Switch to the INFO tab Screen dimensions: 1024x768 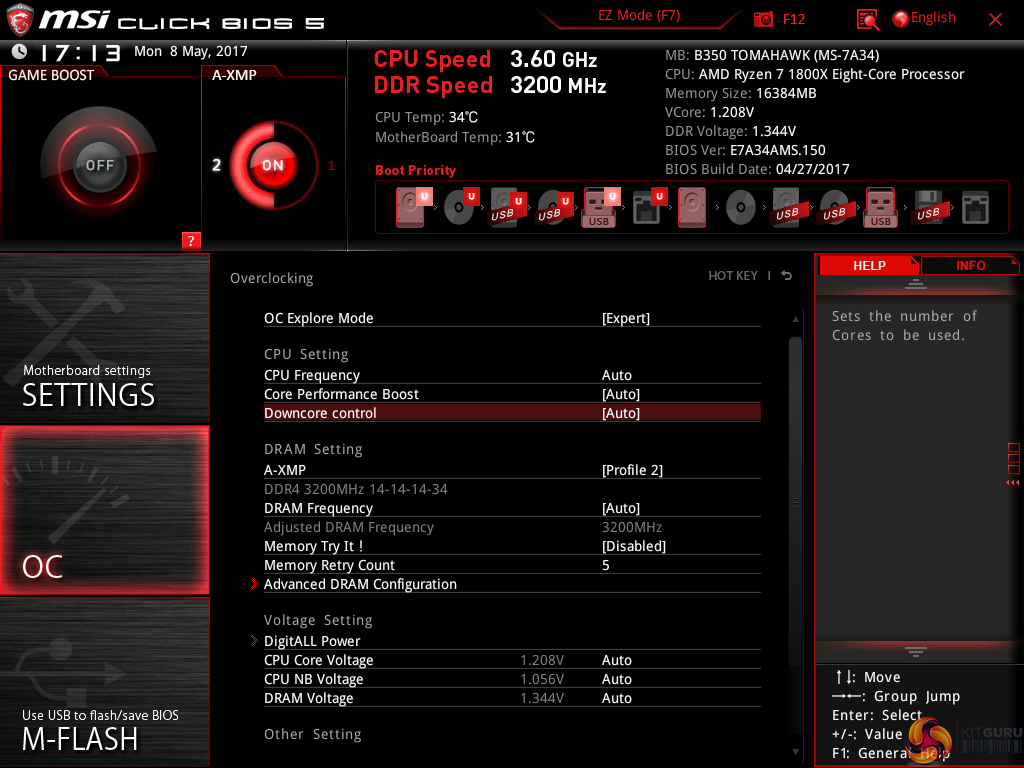[x=970, y=265]
